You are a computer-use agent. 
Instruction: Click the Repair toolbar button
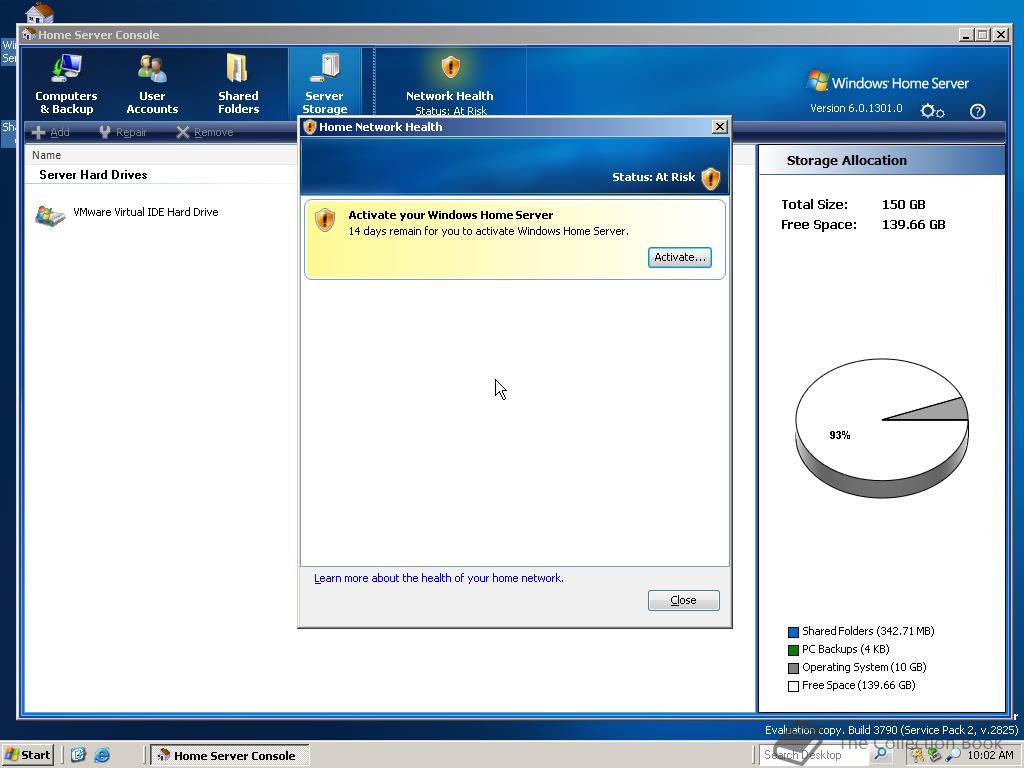123,132
